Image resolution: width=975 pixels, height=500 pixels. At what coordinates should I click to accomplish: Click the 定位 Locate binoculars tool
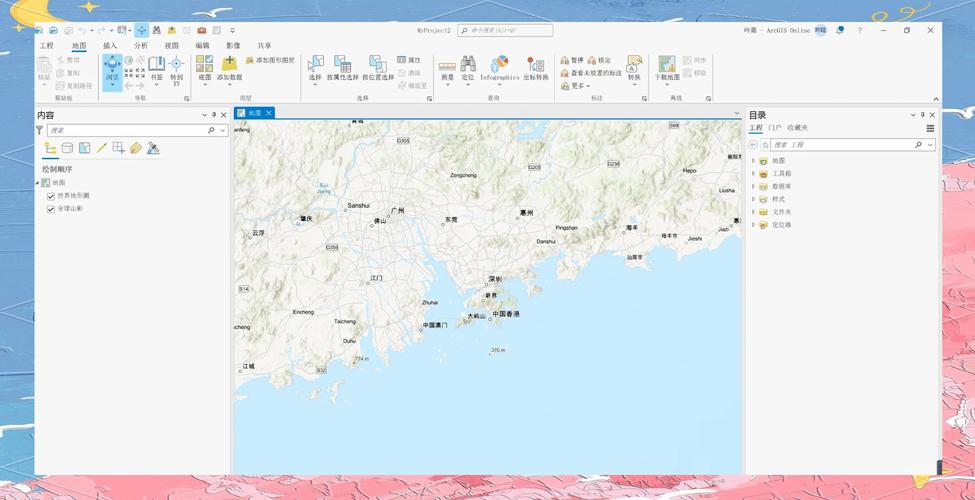click(x=468, y=68)
